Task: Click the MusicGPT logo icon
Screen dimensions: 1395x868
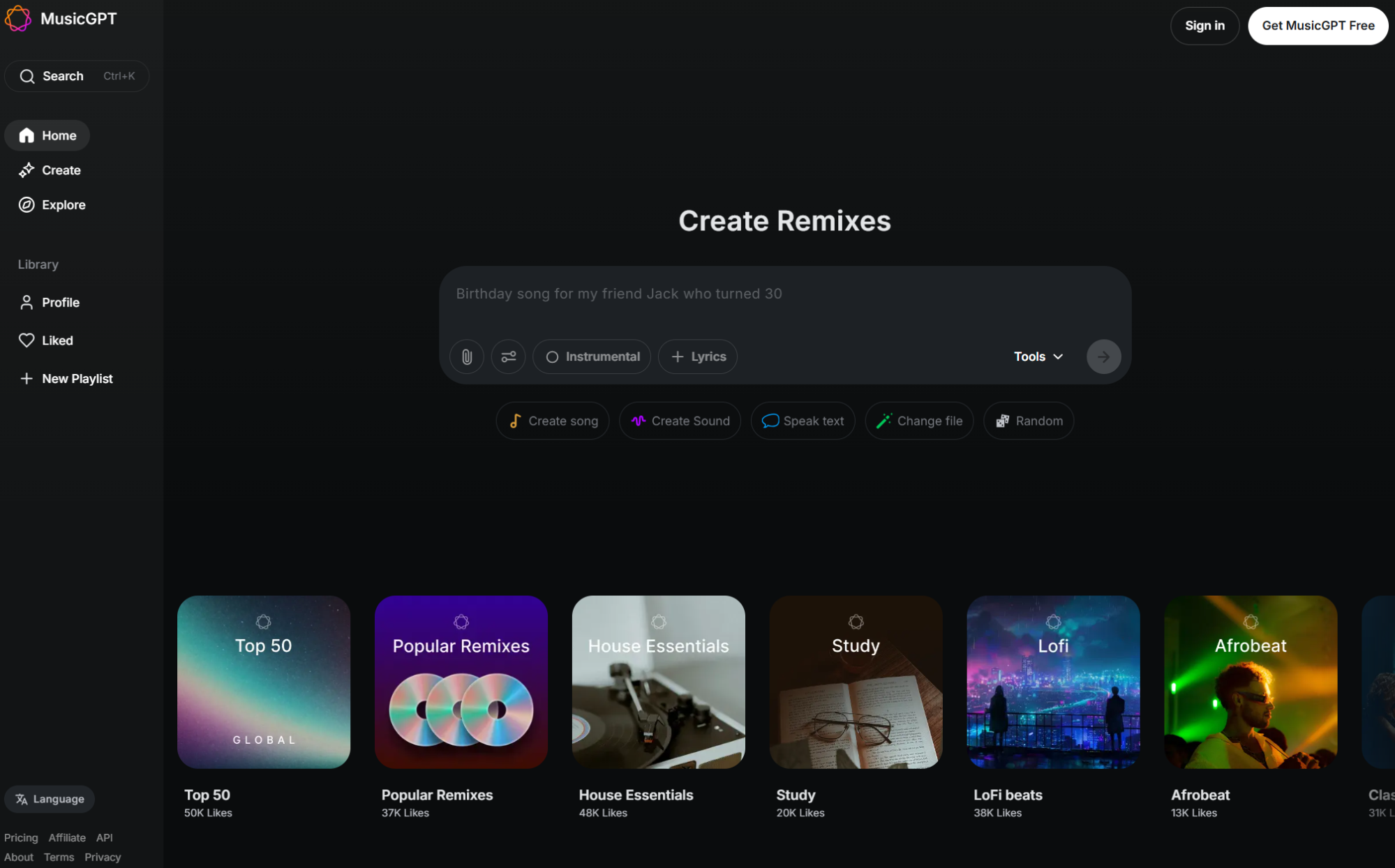Action: (17, 19)
